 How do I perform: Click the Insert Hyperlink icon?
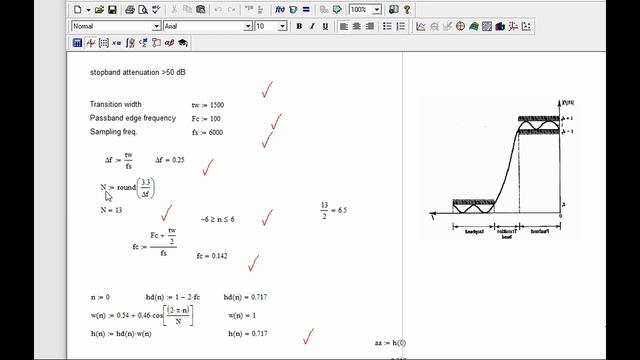pyautogui.click(x=324, y=9)
